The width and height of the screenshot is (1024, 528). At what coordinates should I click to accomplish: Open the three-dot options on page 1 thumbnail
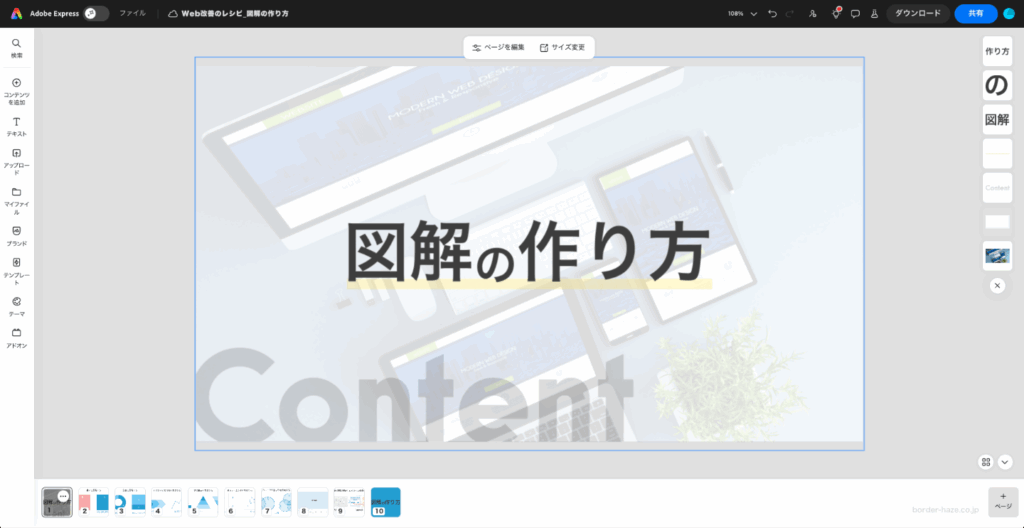[x=63, y=496]
